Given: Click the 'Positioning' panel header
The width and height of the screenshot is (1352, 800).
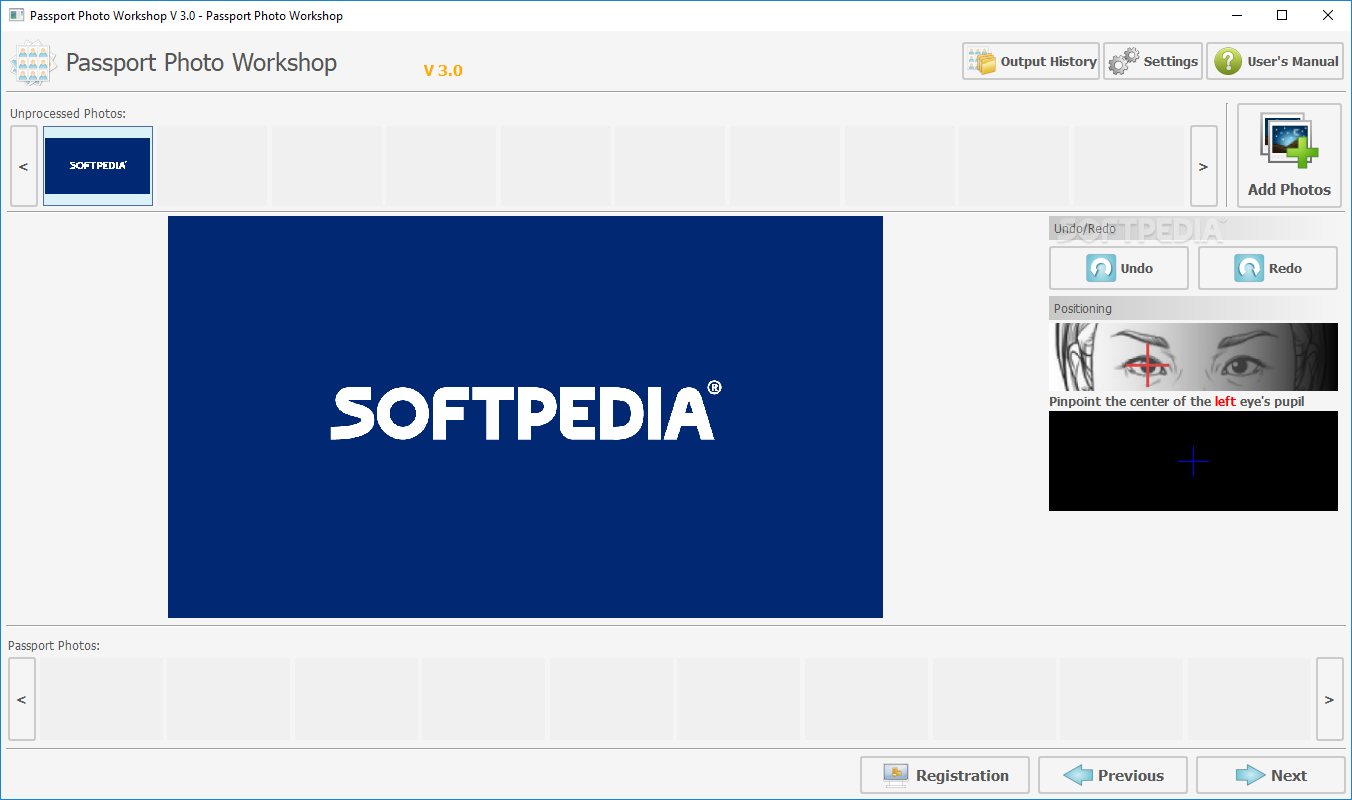Looking at the screenshot, I should [x=1193, y=308].
